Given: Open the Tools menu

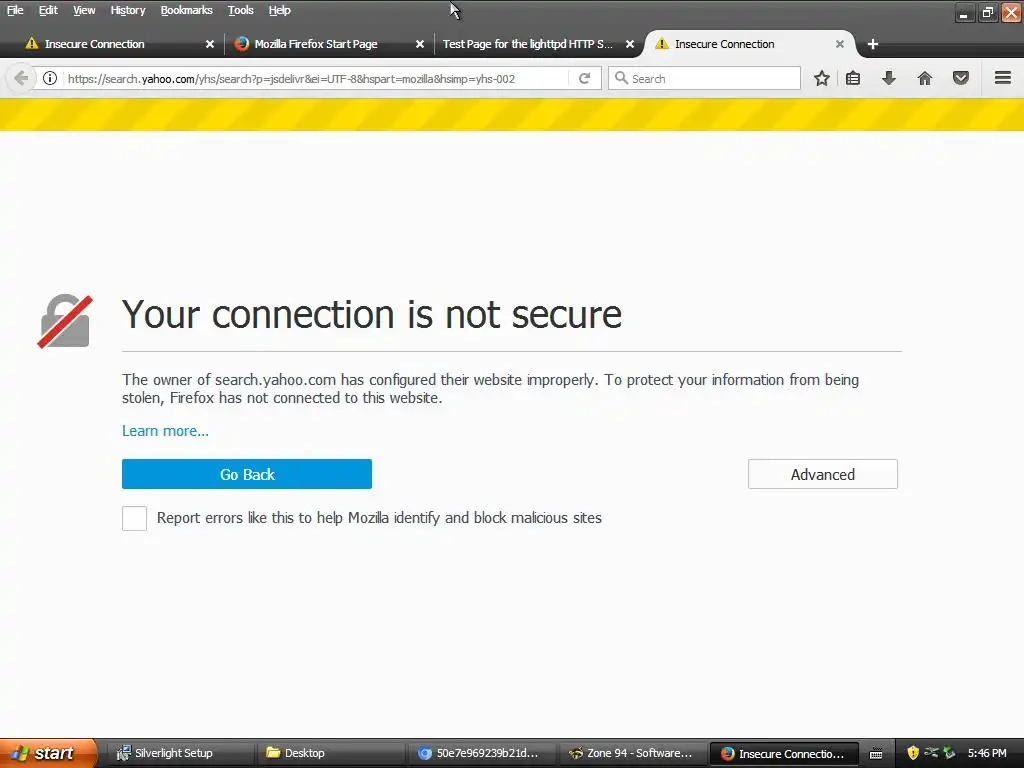Looking at the screenshot, I should tap(240, 10).
